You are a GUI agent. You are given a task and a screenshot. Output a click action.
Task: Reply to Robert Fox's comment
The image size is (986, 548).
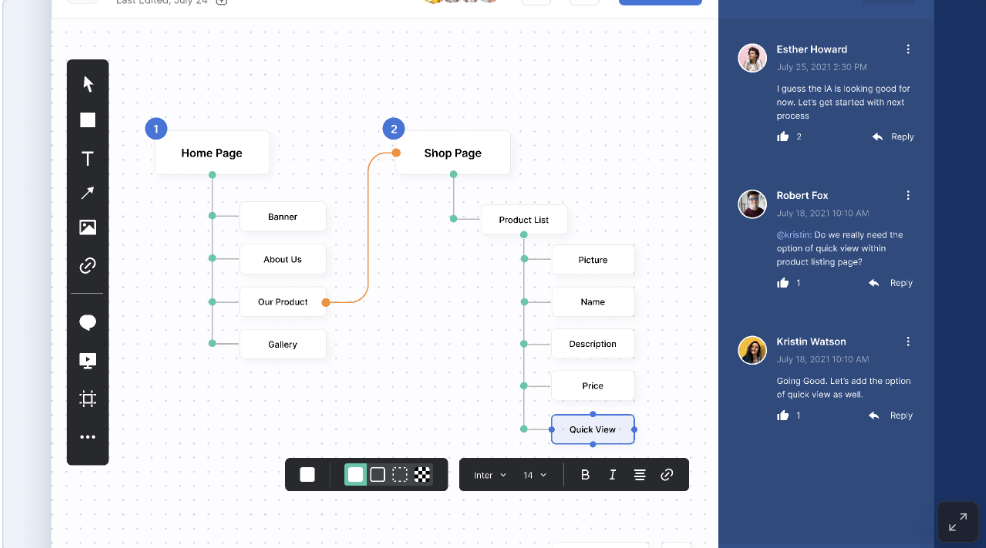pos(890,282)
